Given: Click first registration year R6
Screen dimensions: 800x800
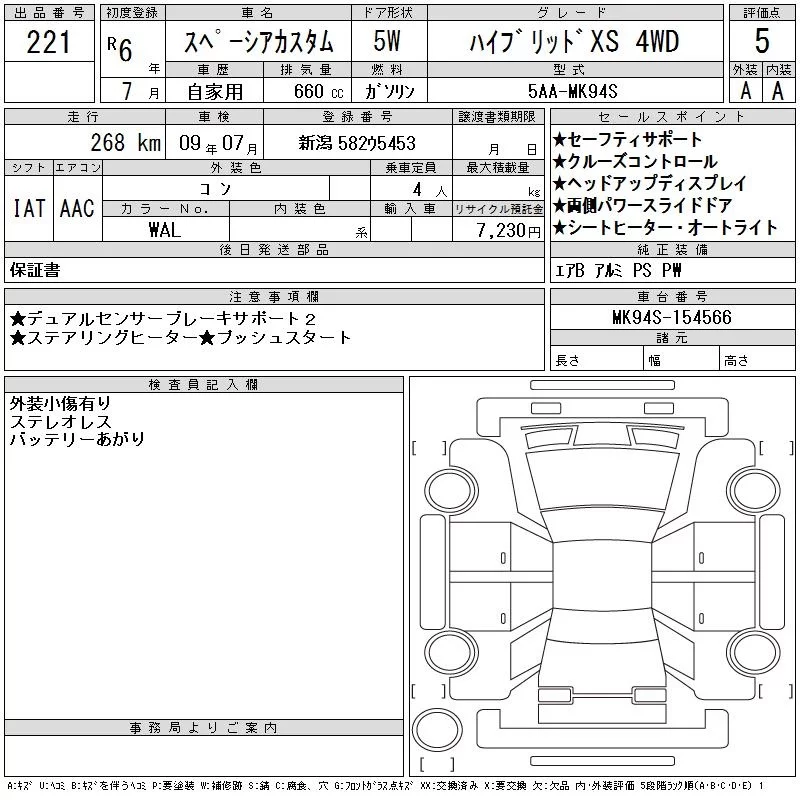Looking at the screenshot, I should pos(120,49).
